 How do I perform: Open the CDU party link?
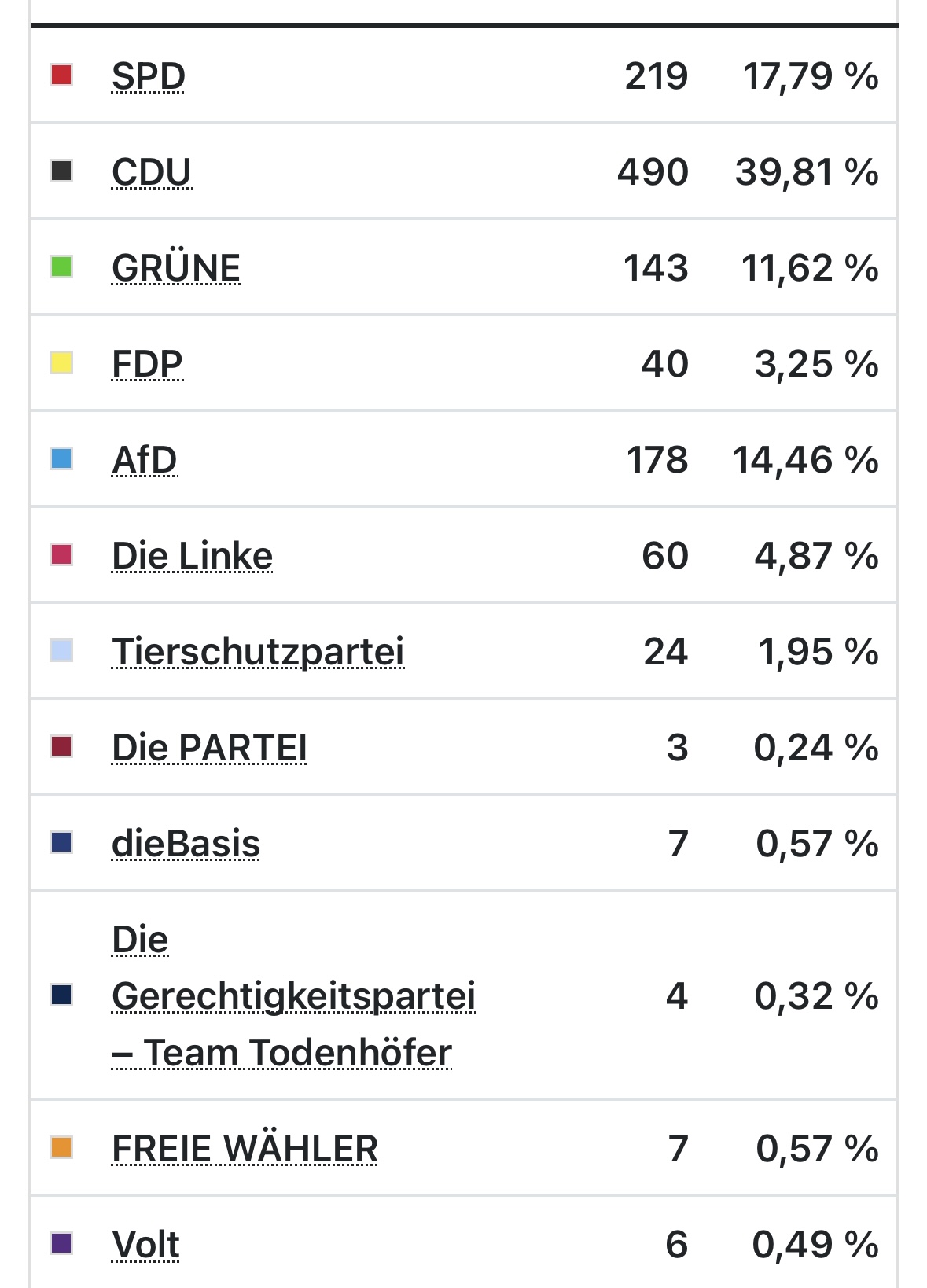tap(152, 172)
